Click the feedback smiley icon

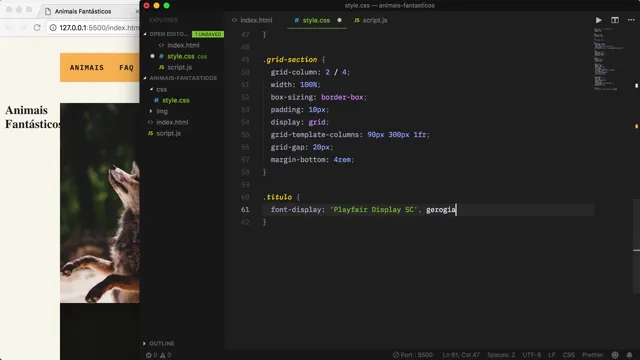pos(615,355)
